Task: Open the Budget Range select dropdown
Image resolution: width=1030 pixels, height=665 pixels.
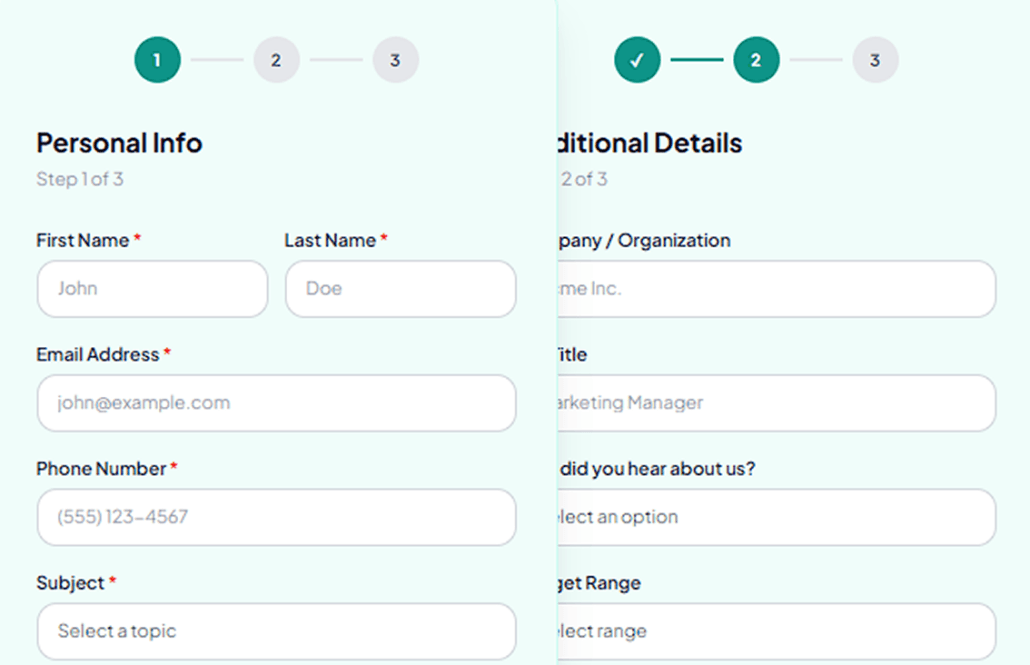Action: tap(776, 631)
